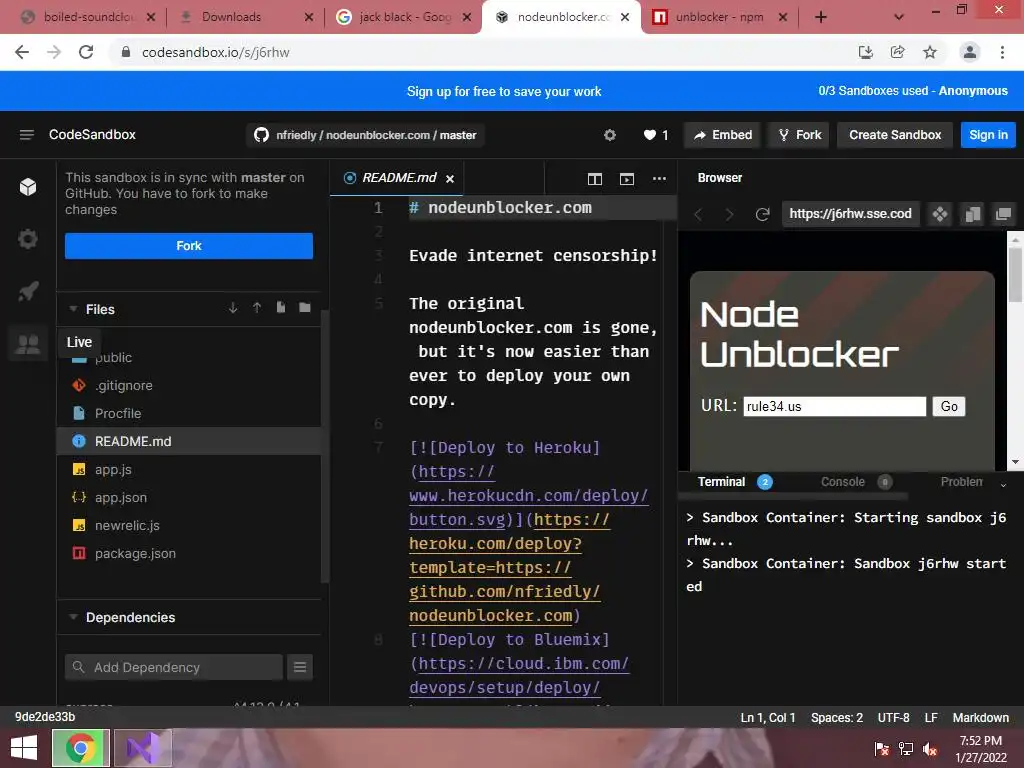The width and height of the screenshot is (1024, 768).
Task: Toggle the preview window icon in editor tab bar
Action: pyautogui.click(x=627, y=179)
